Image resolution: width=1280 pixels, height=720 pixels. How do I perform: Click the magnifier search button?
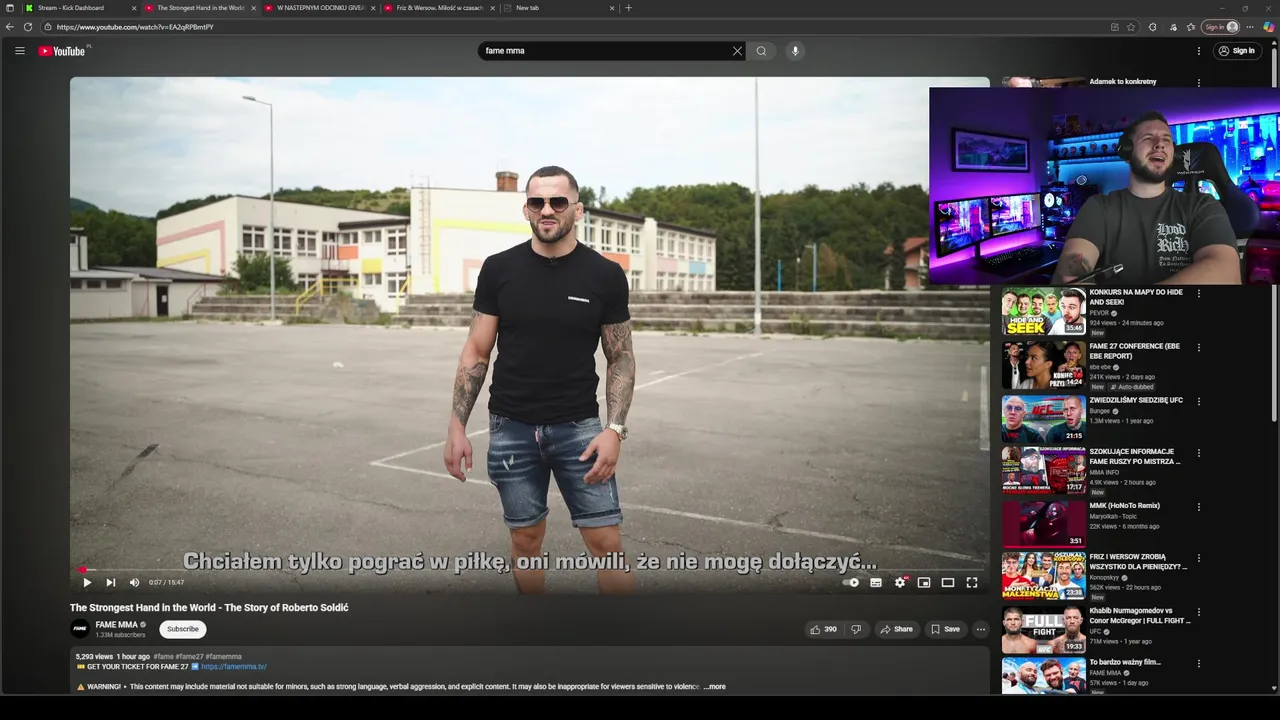[x=761, y=51]
